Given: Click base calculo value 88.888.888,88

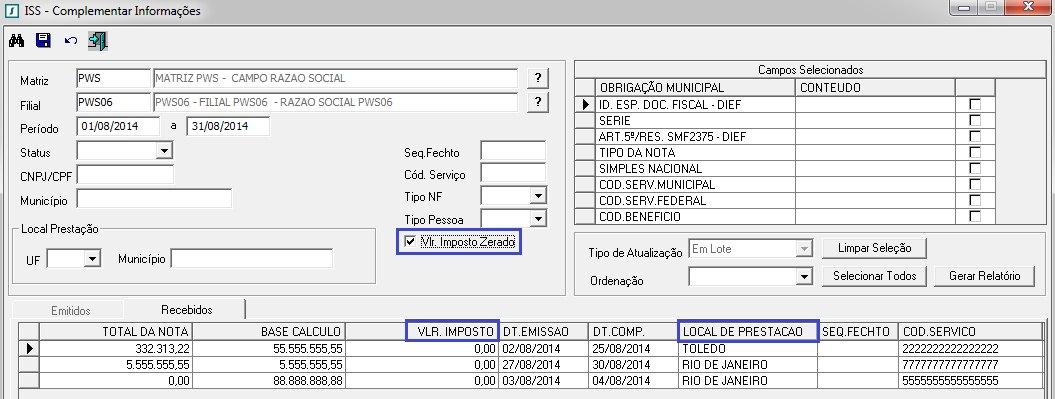Looking at the screenshot, I should click(x=269, y=381).
